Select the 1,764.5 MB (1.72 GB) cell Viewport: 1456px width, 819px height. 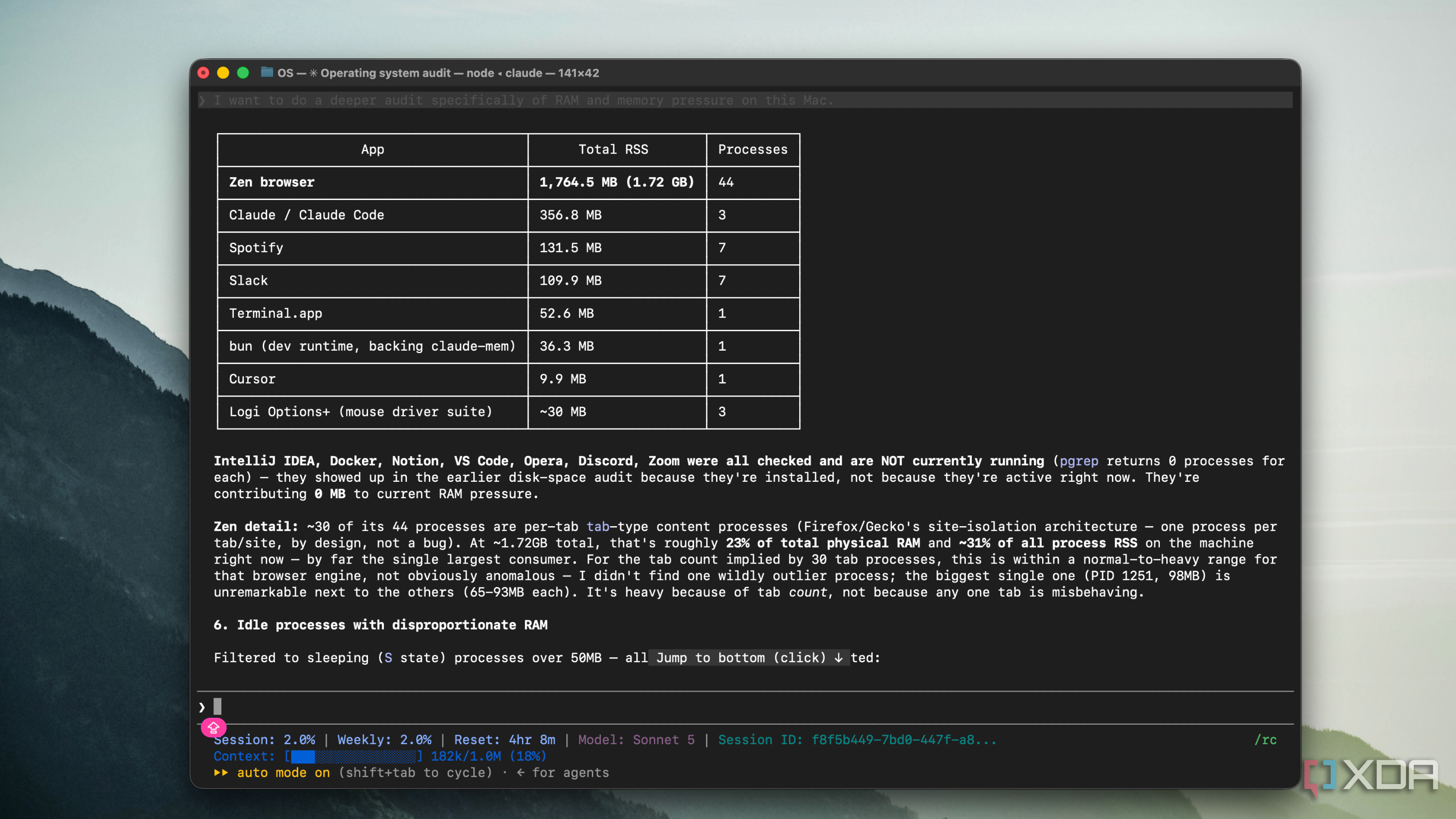tap(617, 183)
